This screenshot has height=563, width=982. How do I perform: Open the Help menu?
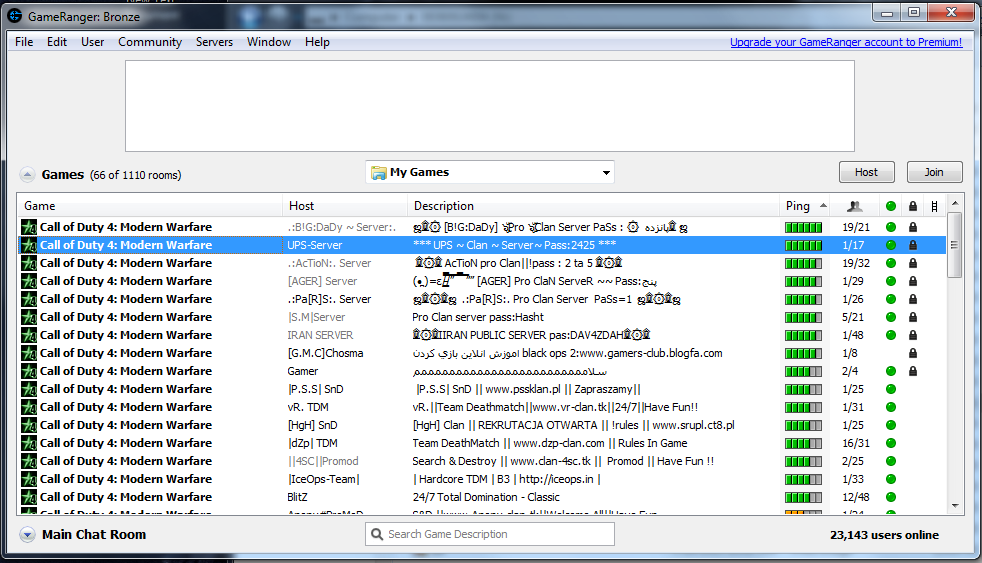[x=317, y=42]
